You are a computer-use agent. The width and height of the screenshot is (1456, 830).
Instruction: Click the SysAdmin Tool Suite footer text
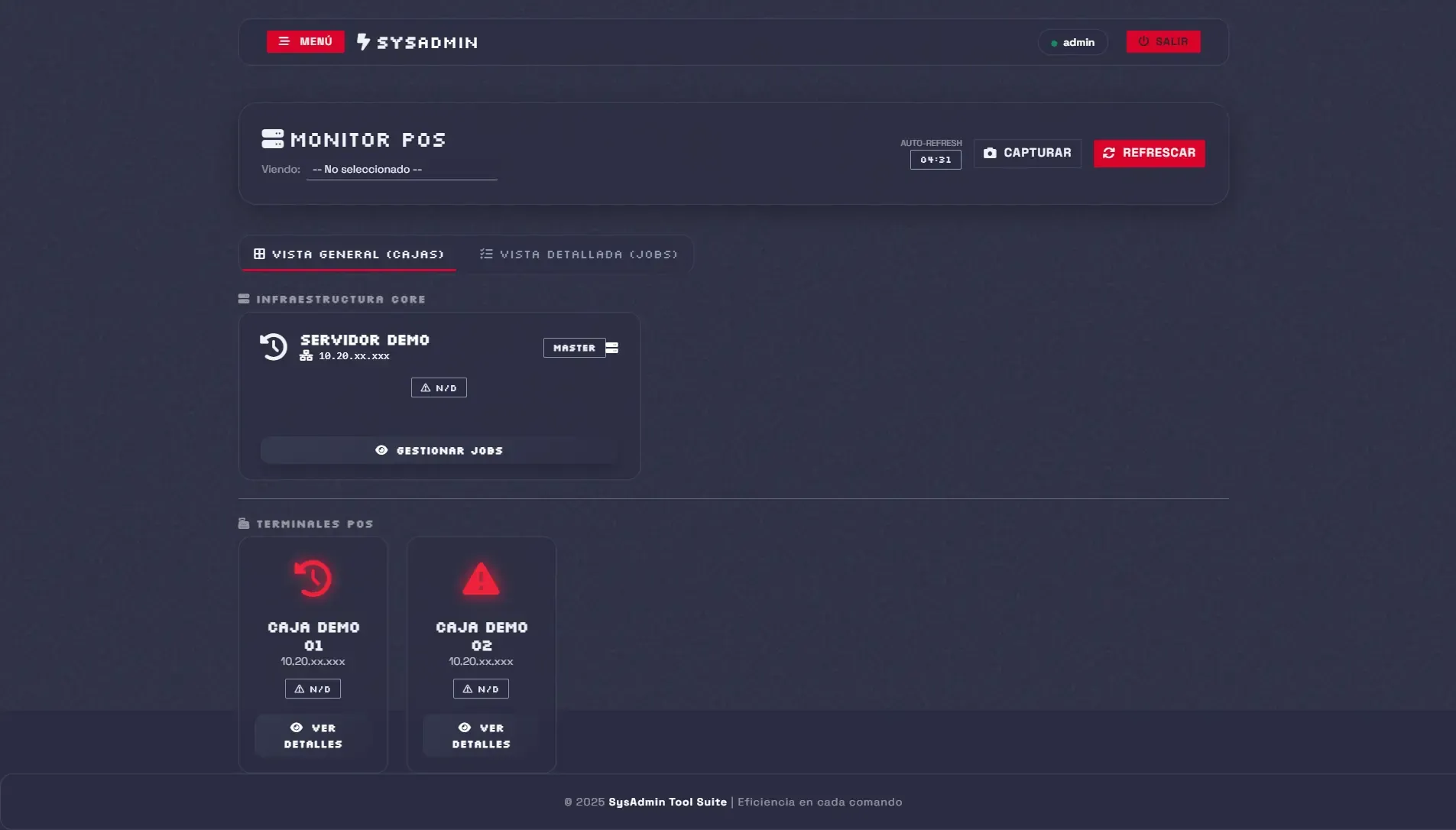click(667, 802)
